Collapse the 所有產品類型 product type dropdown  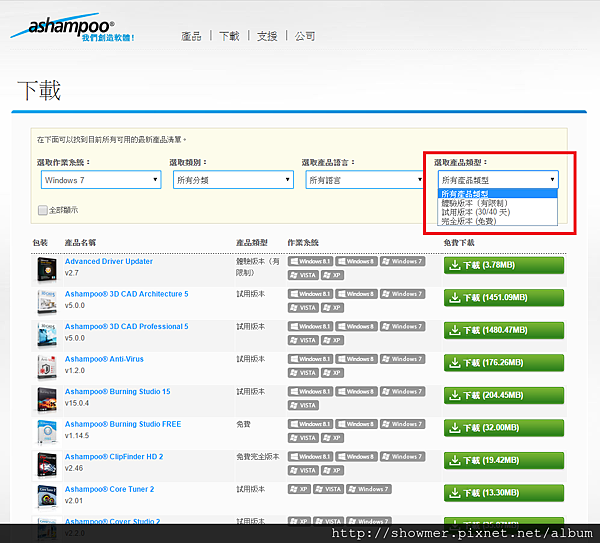(498, 180)
